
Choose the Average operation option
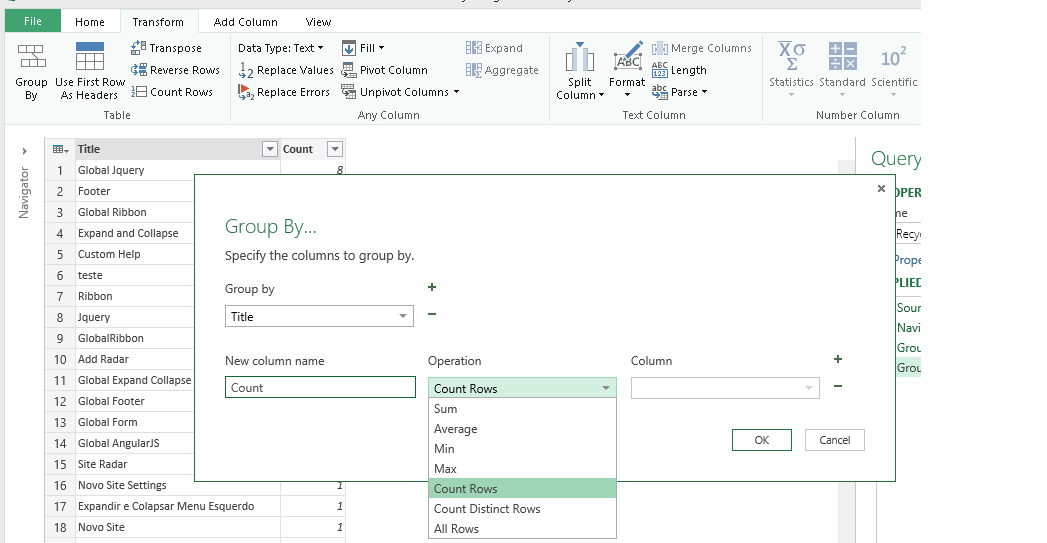coord(456,429)
